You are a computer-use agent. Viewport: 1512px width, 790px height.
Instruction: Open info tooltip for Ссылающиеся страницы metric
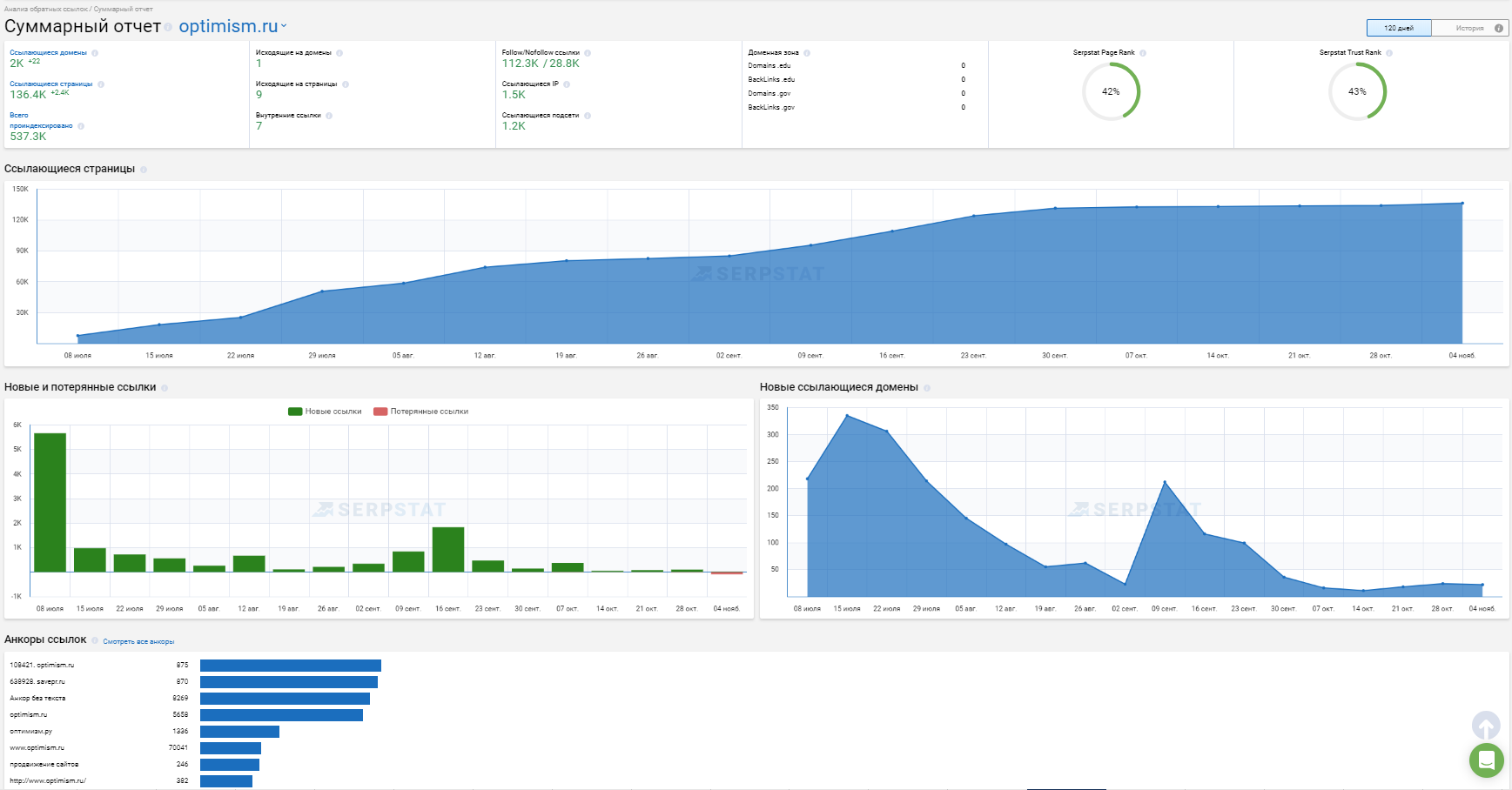pos(101,84)
